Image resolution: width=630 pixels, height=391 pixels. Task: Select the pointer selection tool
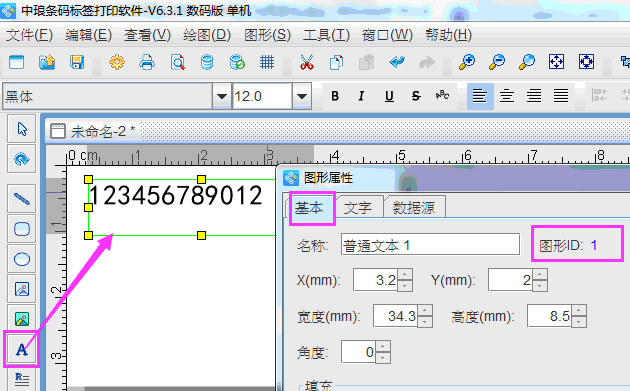(x=22, y=129)
